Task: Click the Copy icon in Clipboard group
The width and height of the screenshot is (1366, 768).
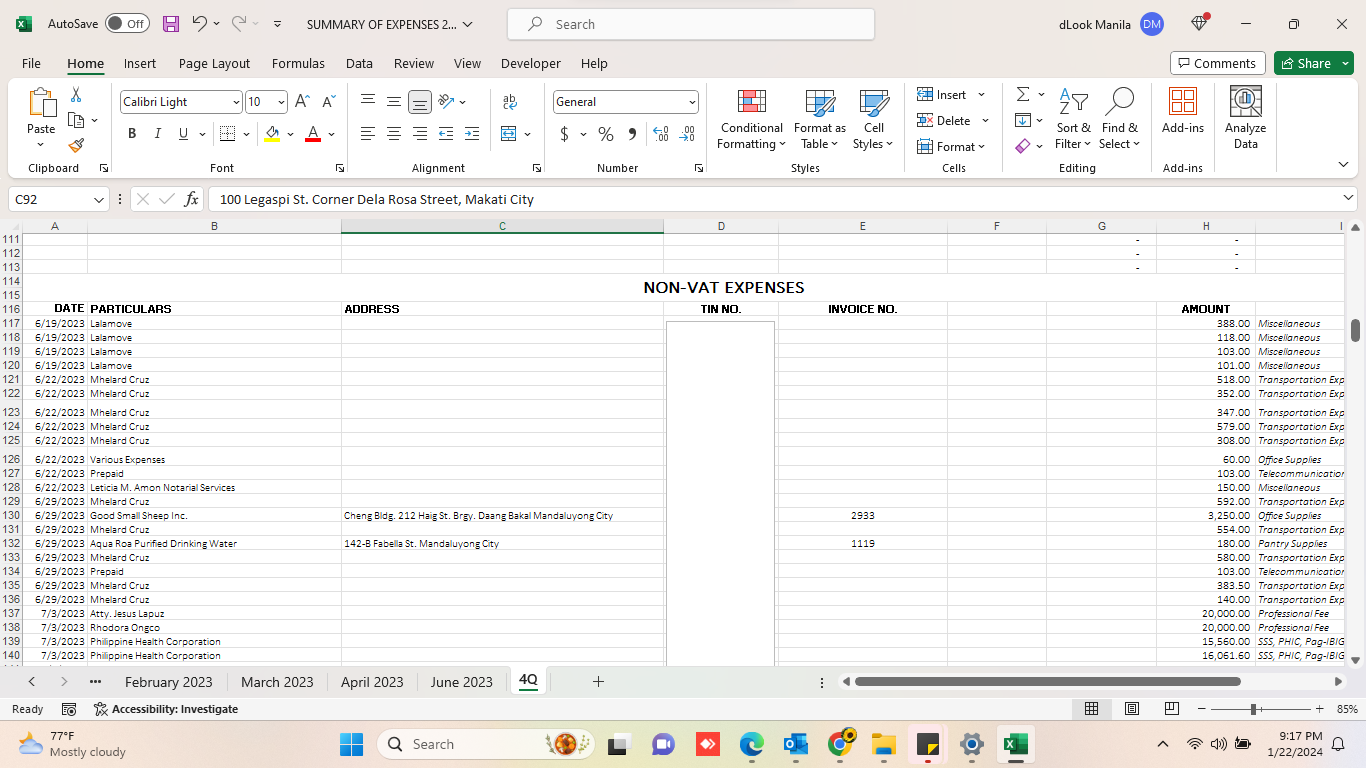Action: coord(76,120)
